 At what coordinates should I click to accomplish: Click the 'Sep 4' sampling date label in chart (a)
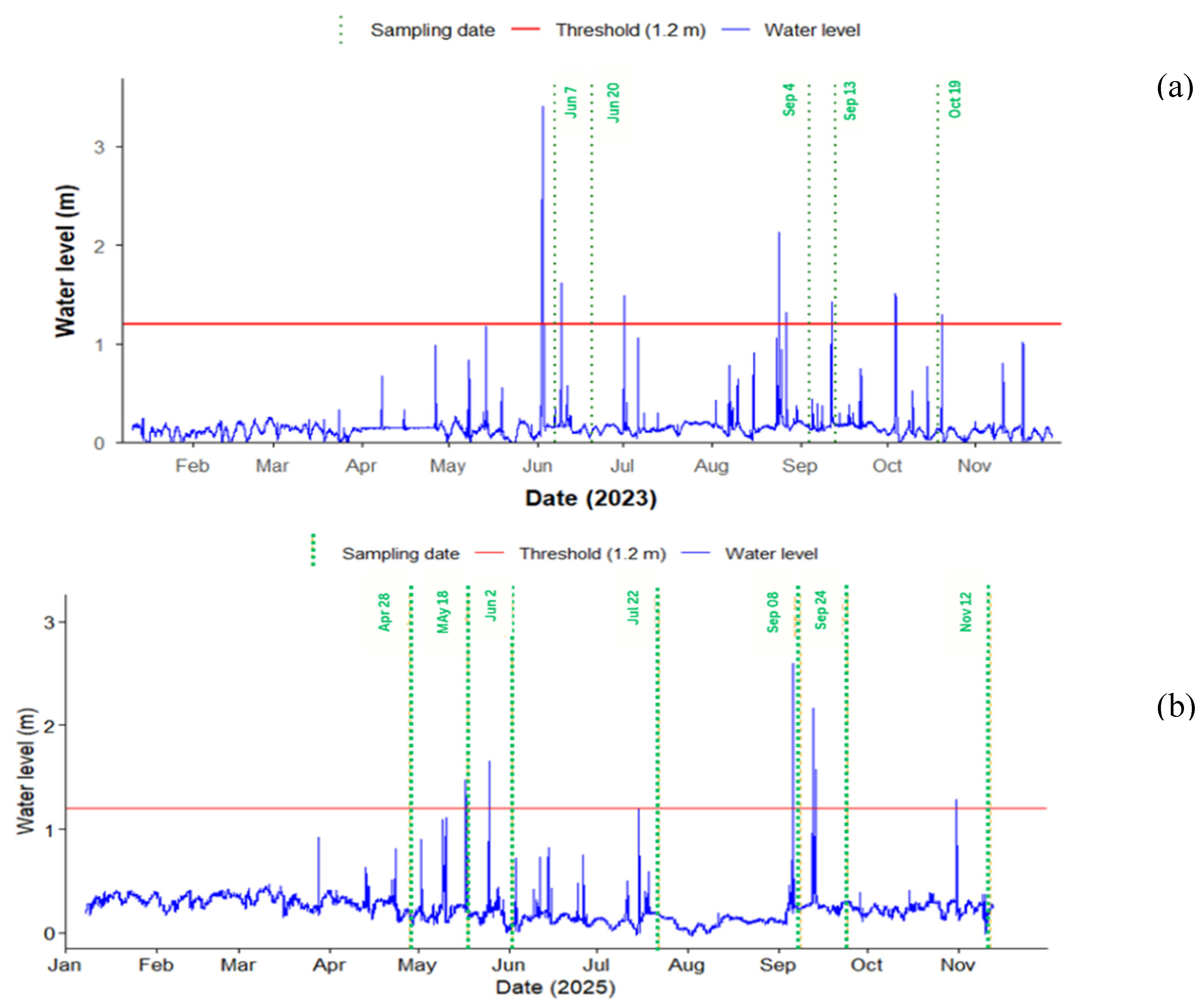tap(790, 100)
